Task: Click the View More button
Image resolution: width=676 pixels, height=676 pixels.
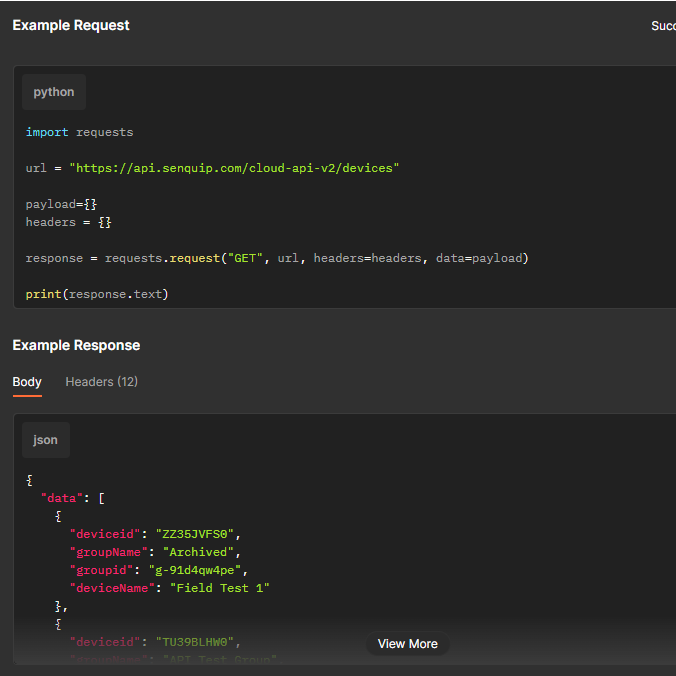Action: (408, 644)
